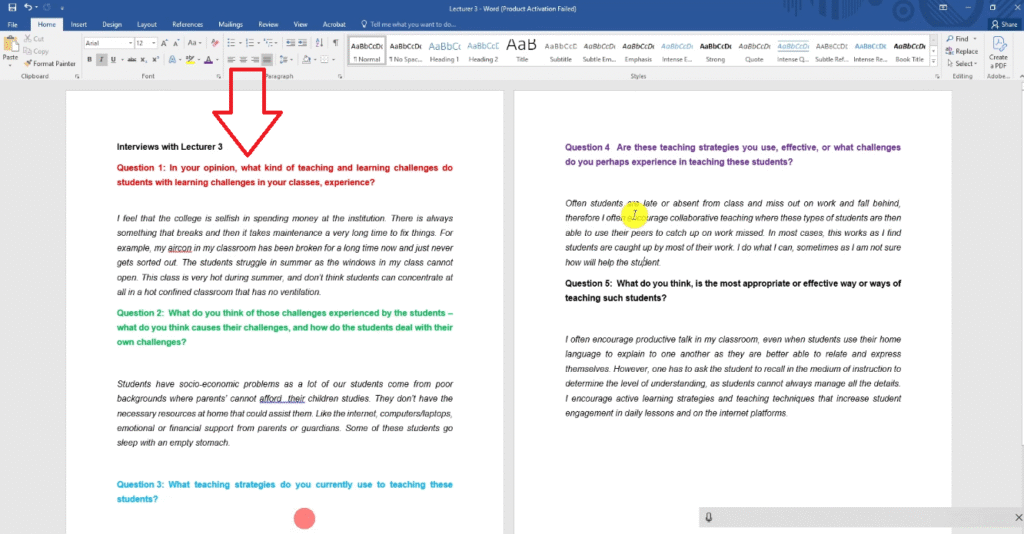Image resolution: width=1024 pixels, height=534 pixels.
Task: Open the Insert ribbon tab
Action: [79, 24]
